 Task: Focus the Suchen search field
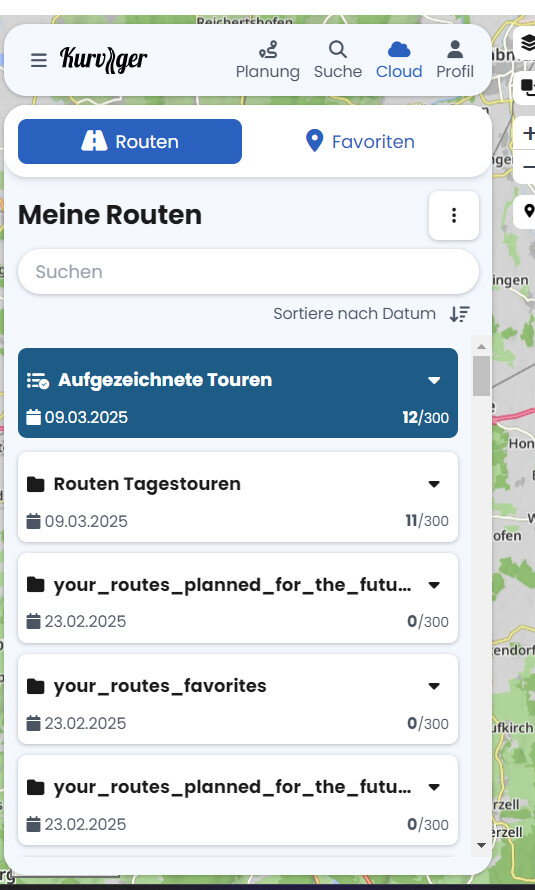point(248,271)
